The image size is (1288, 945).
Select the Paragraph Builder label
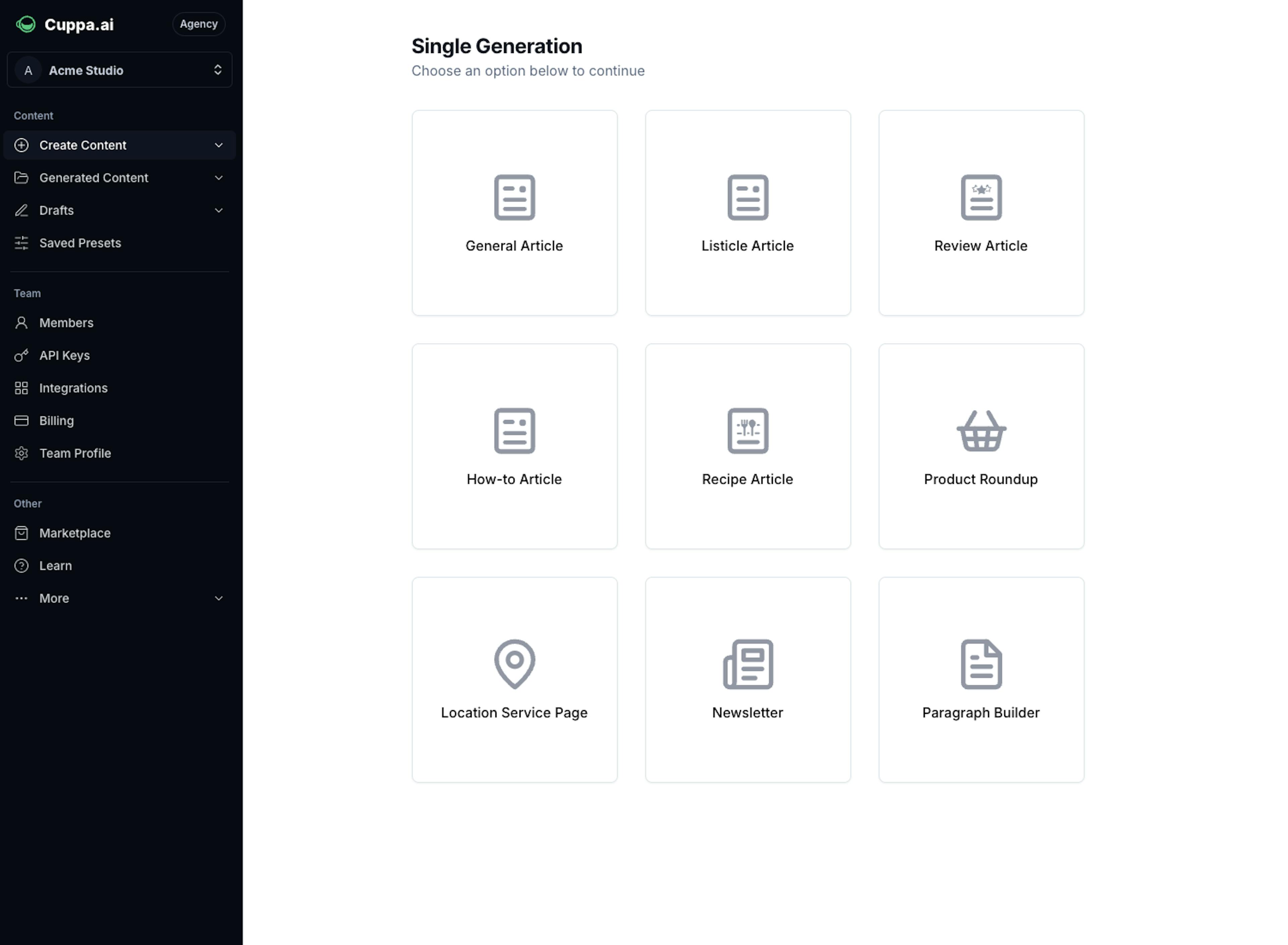coord(981,713)
